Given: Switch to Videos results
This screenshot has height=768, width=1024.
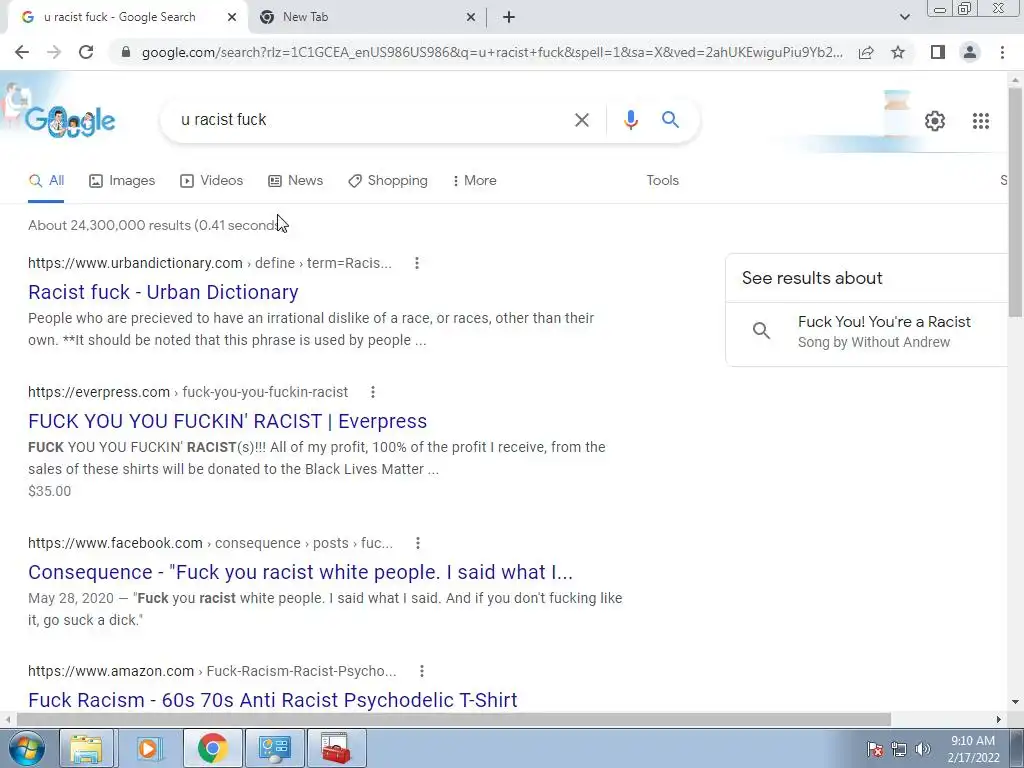Looking at the screenshot, I should 212,181.
